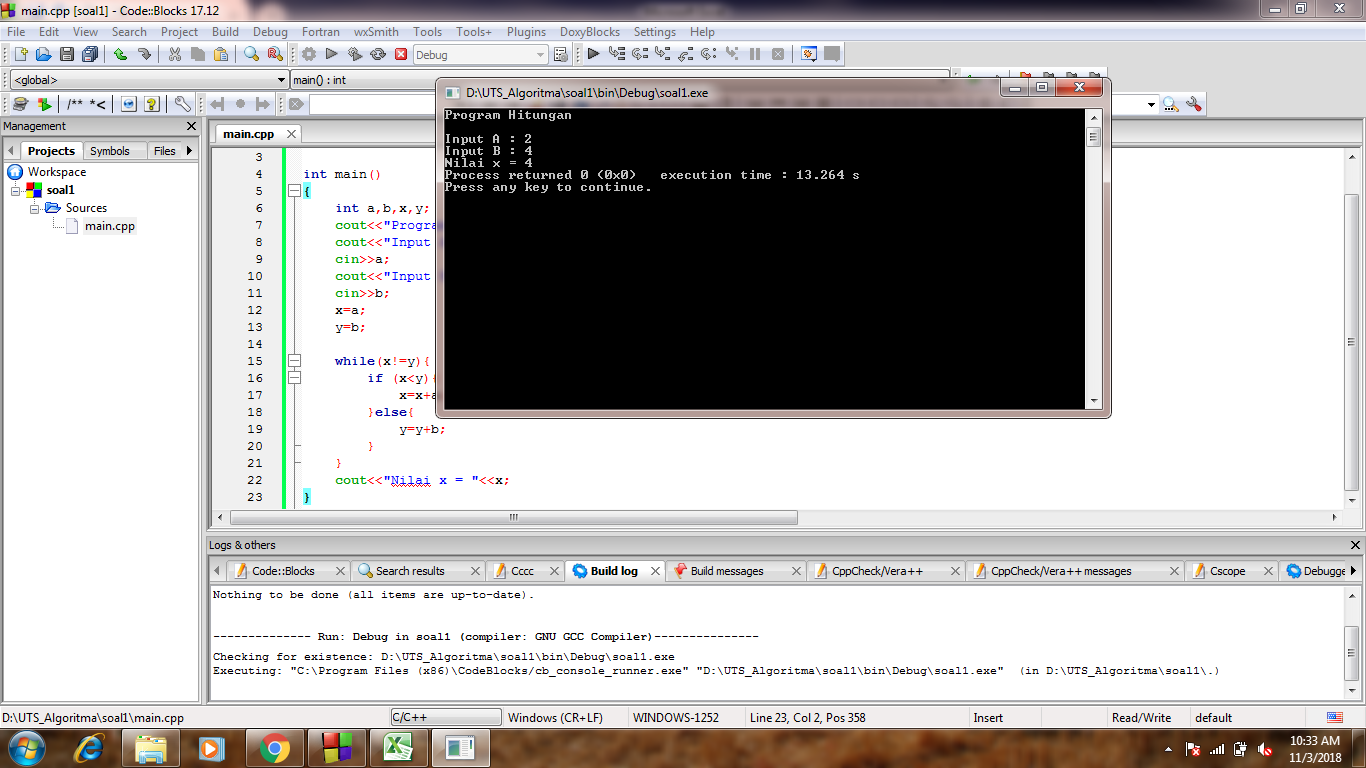Launch Chrome from the taskbar
The image size is (1366, 768).
click(276, 747)
